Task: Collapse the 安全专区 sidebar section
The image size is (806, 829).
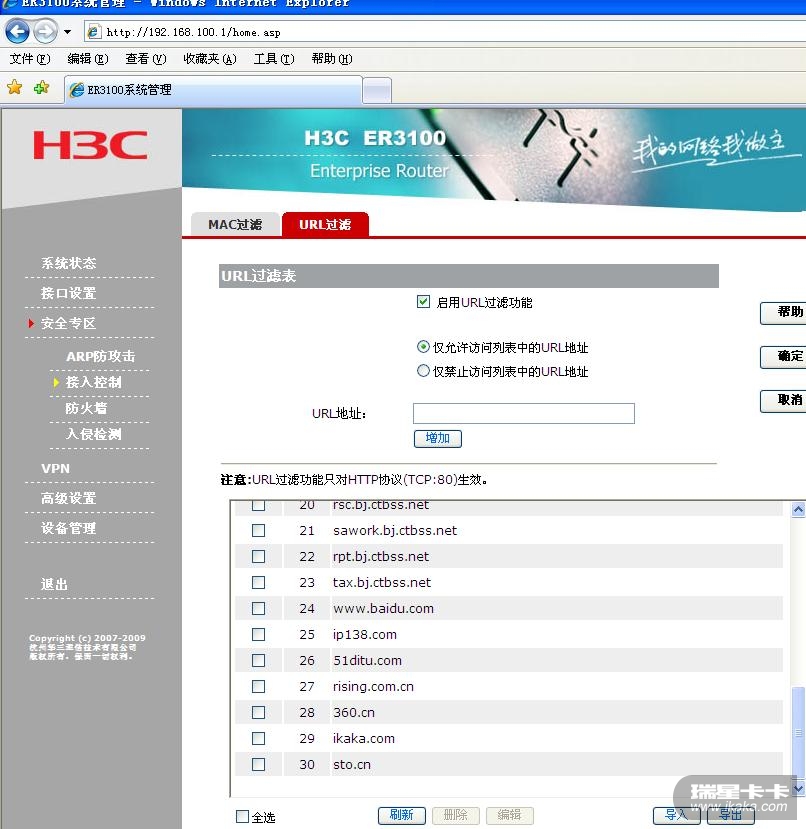Action: pos(69,323)
